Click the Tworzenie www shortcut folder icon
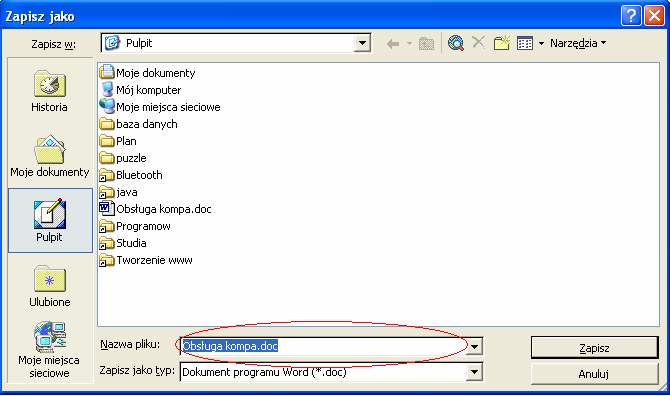The height and width of the screenshot is (396, 670). coord(107,260)
